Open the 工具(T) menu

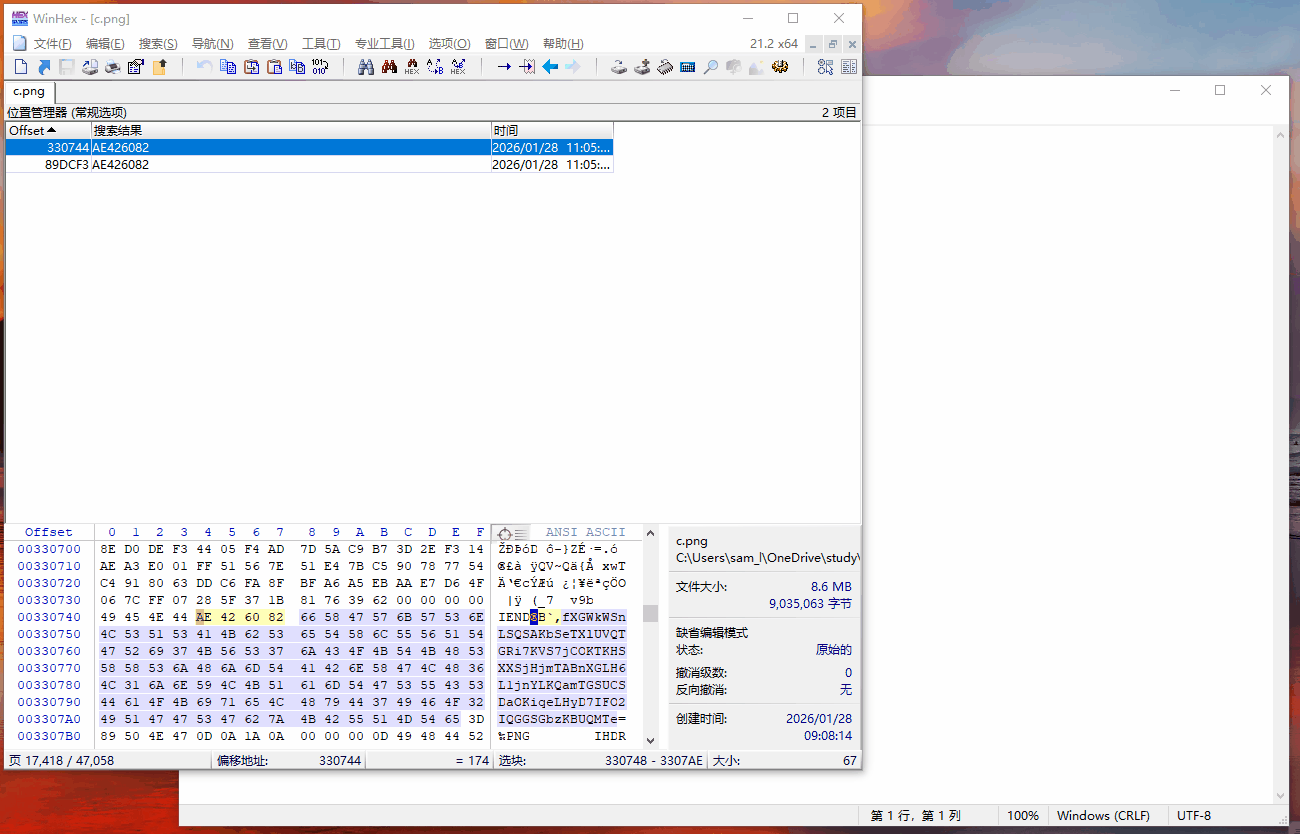(321, 44)
